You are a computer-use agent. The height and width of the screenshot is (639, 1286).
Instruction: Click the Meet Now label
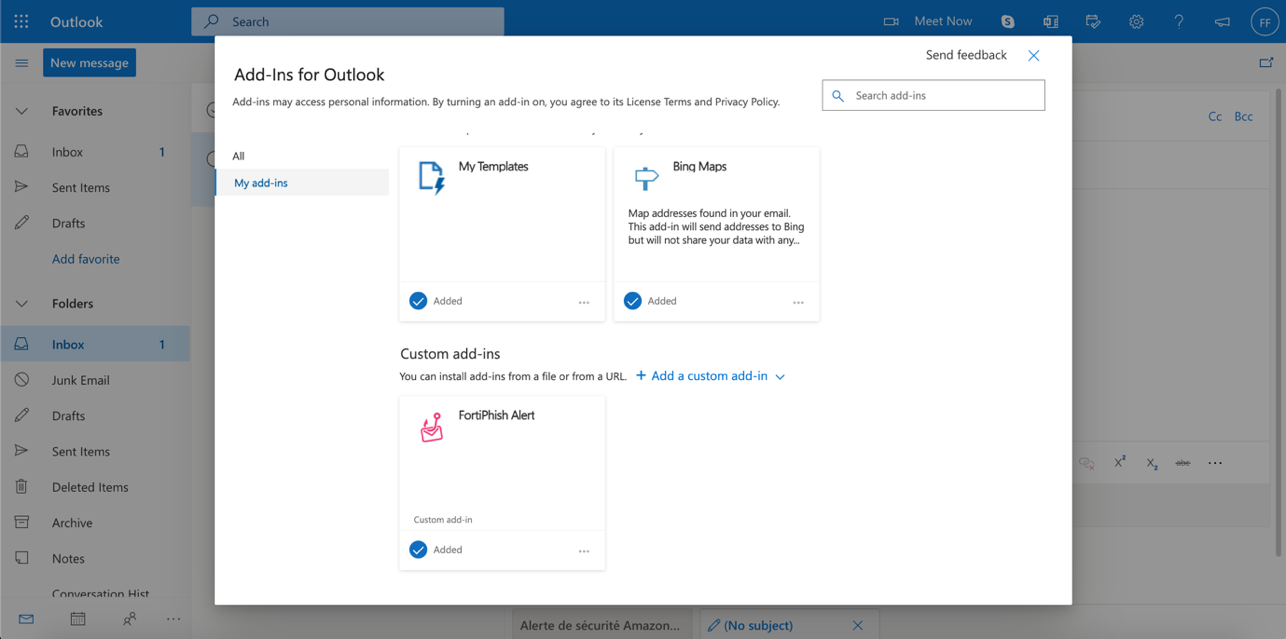click(x=943, y=21)
